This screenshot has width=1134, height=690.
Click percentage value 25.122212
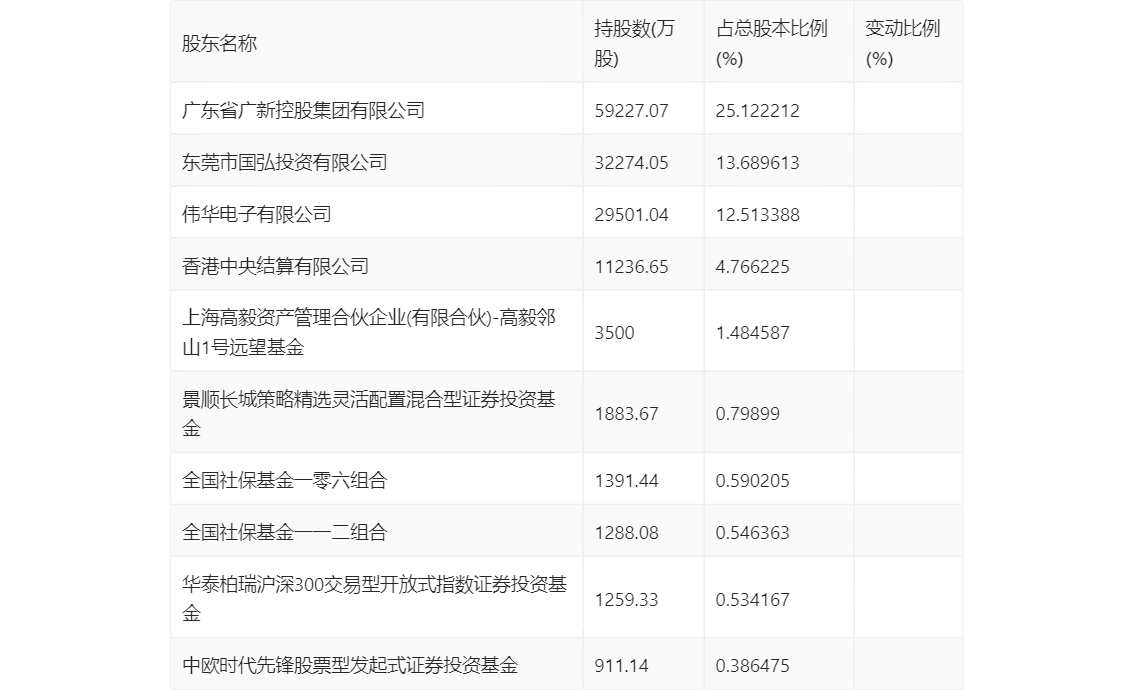point(757,111)
